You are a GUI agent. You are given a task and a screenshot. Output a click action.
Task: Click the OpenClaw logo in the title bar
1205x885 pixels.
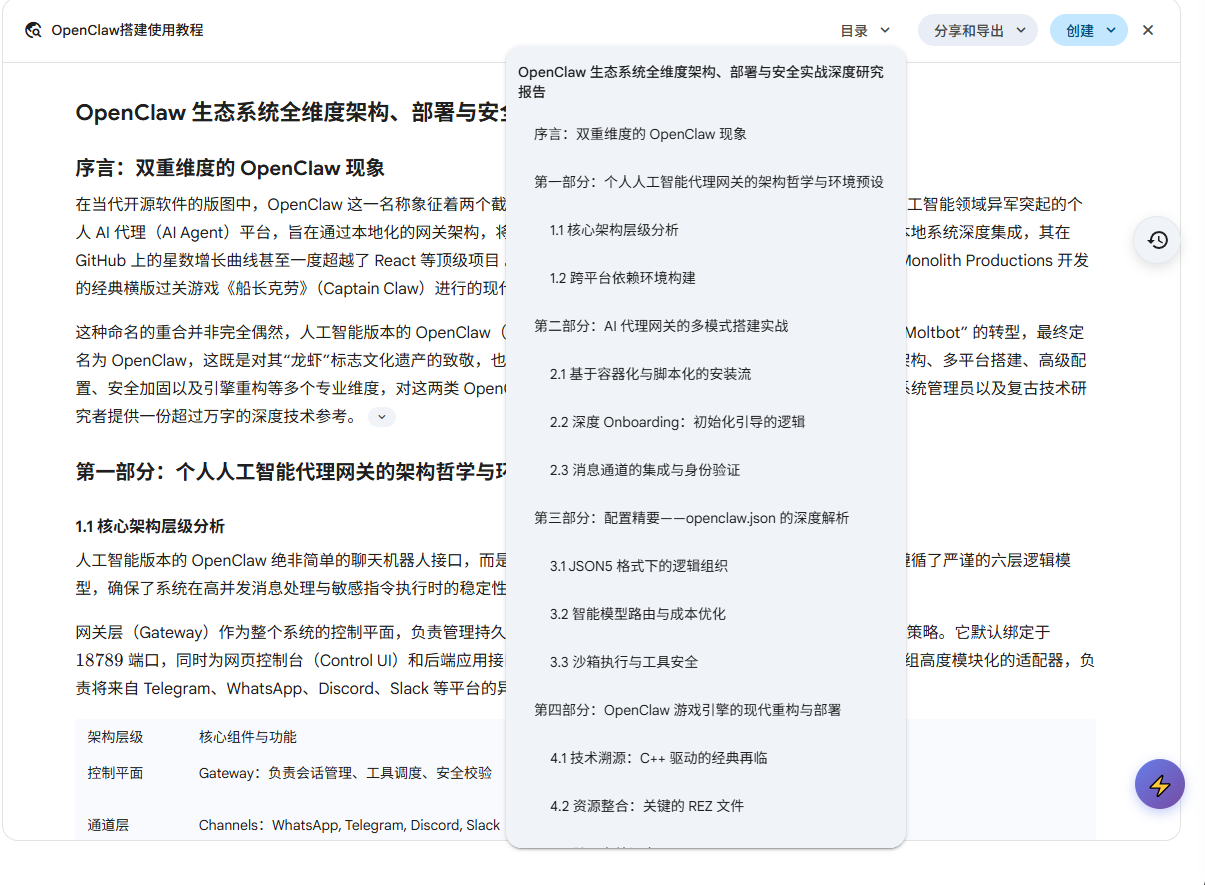coord(32,30)
